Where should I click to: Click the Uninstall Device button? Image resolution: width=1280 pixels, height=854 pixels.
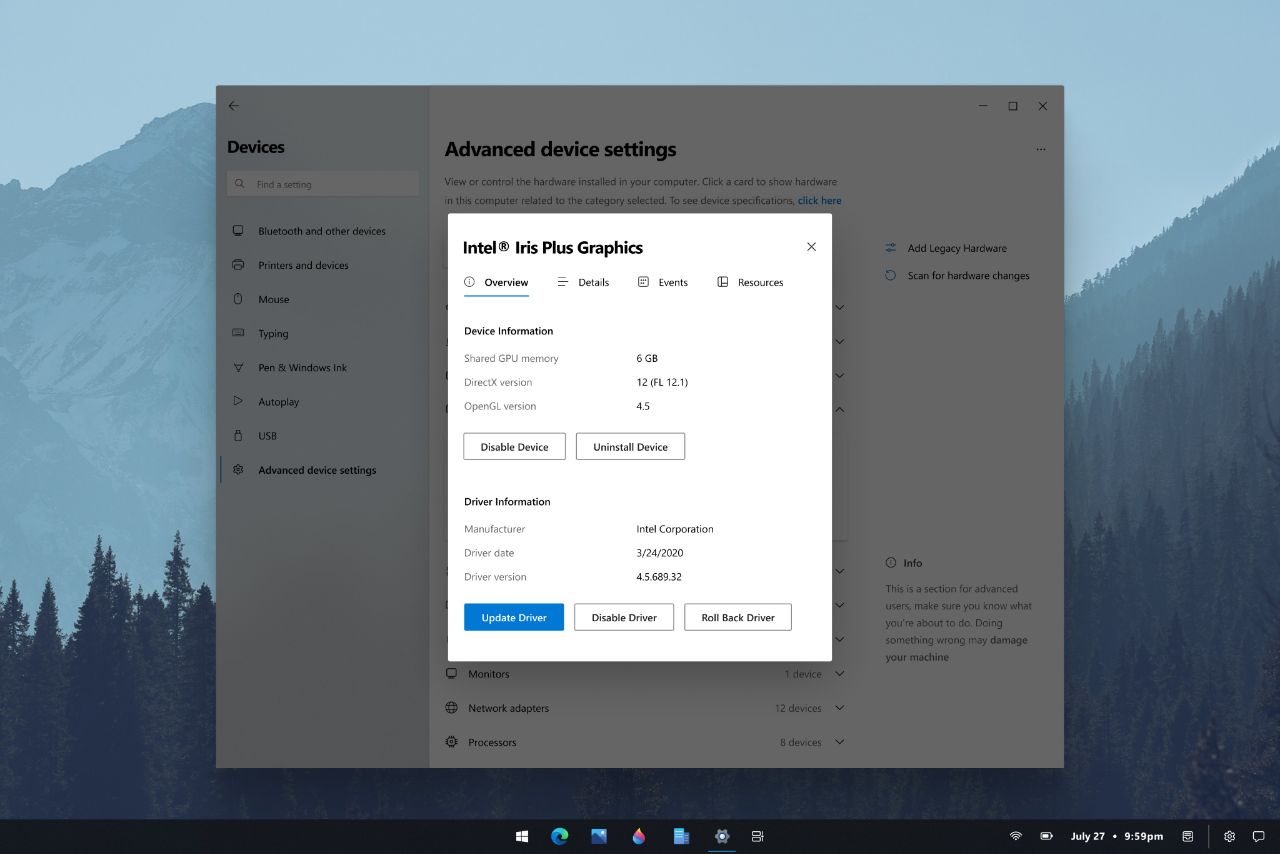coord(630,447)
